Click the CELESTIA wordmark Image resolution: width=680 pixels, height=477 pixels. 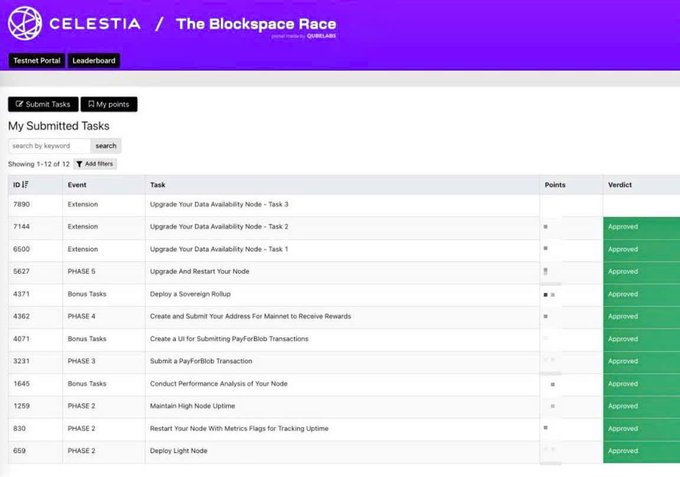tap(95, 23)
